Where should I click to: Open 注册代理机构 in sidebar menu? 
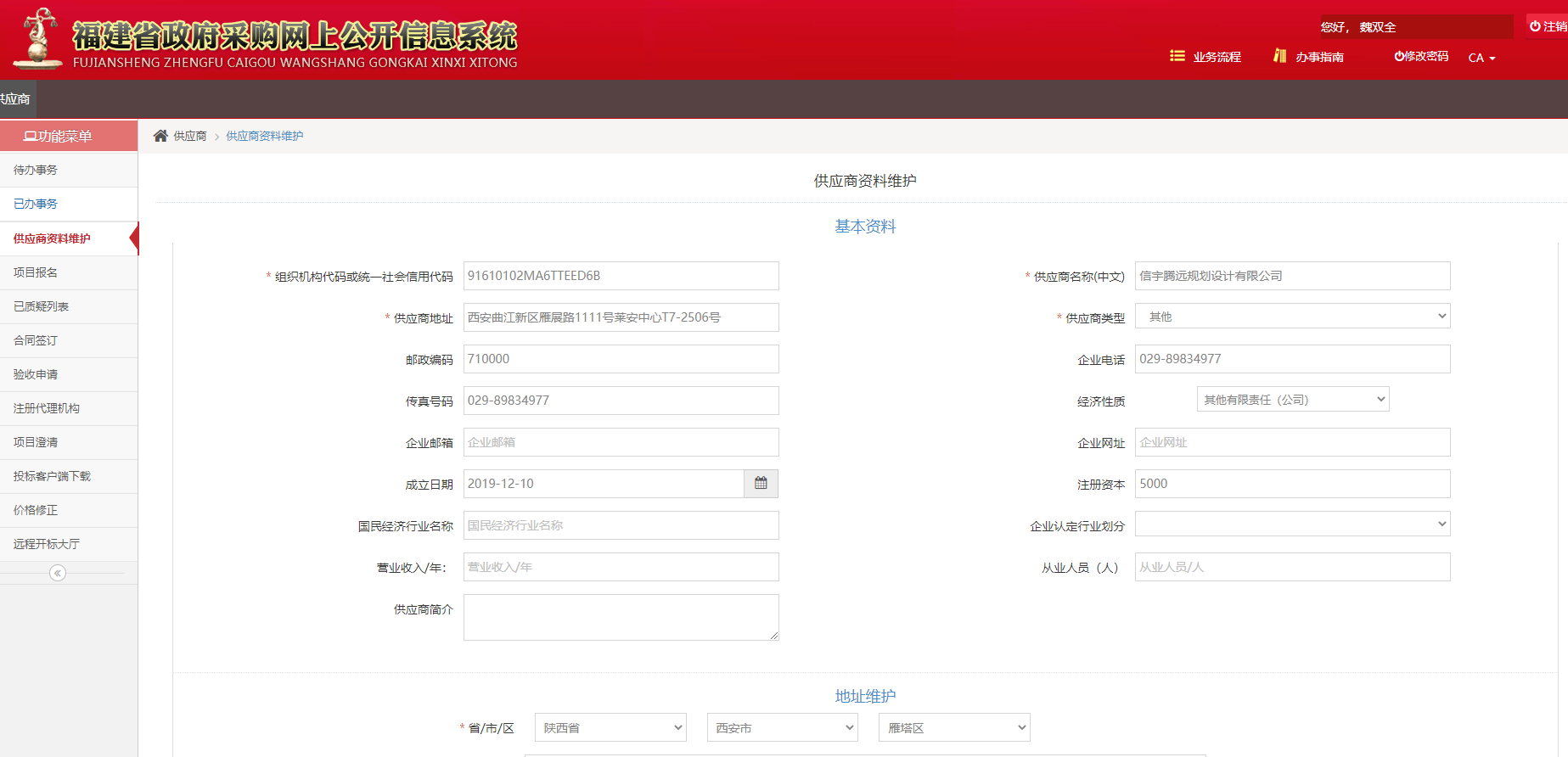pyautogui.click(x=69, y=408)
